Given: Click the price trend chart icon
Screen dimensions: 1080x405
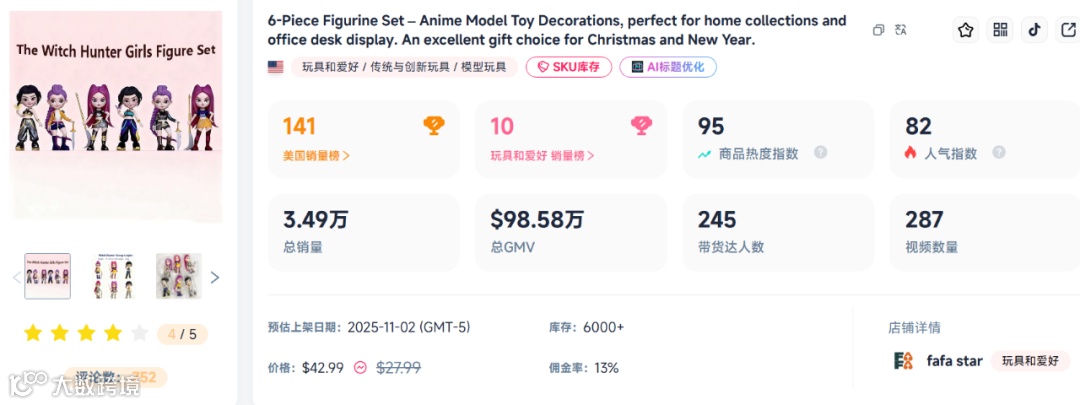Looking at the screenshot, I should click(360, 367).
